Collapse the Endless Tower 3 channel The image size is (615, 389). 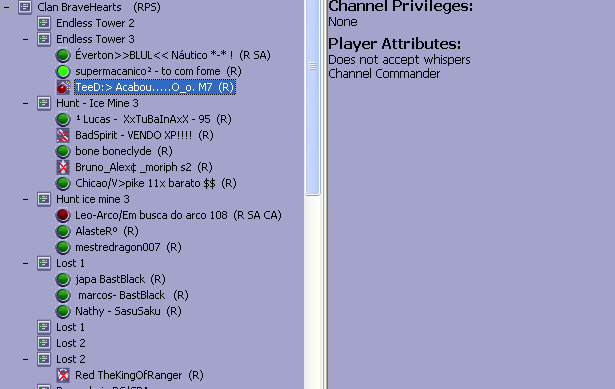click(25, 39)
